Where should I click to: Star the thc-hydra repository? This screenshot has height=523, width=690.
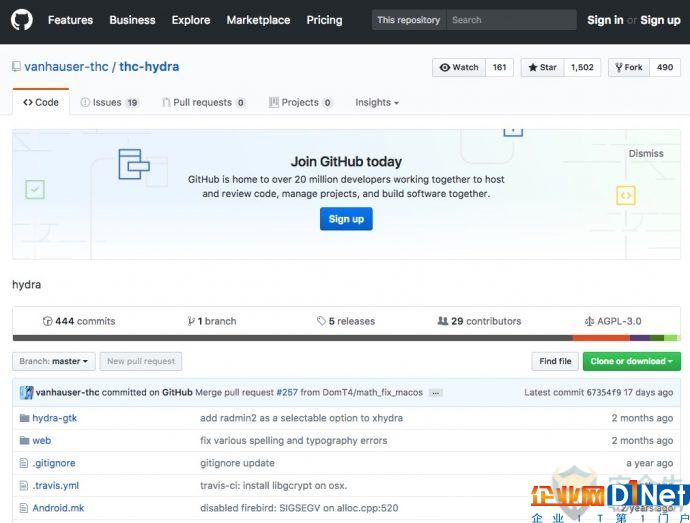coord(543,67)
